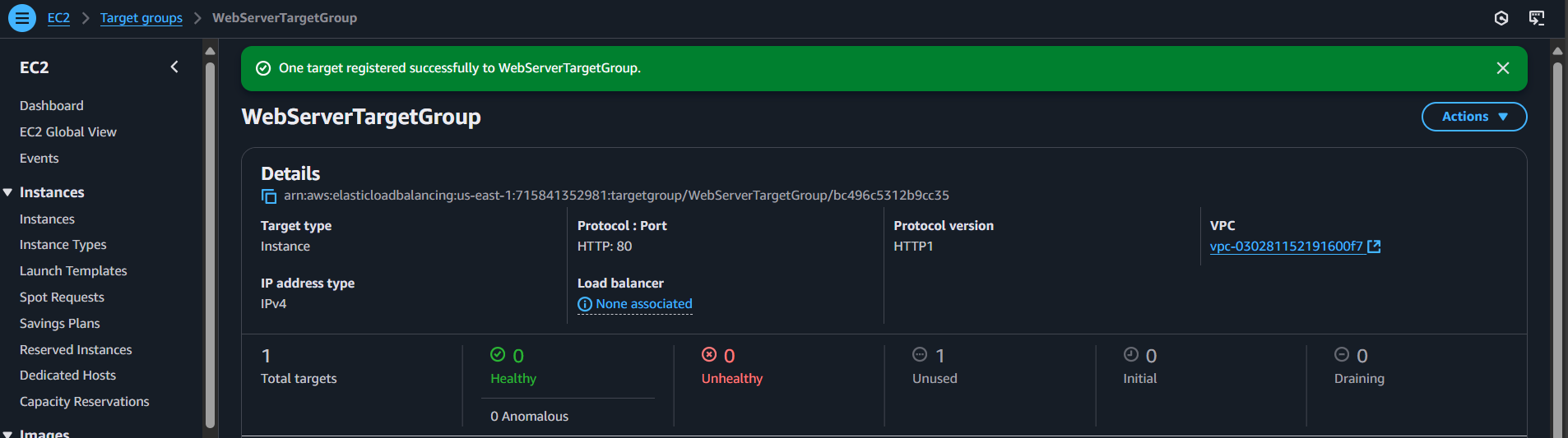The height and width of the screenshot is (438, 1568).
Task: Open Spot Requests in the sidebar
Action: click(62, 297)
